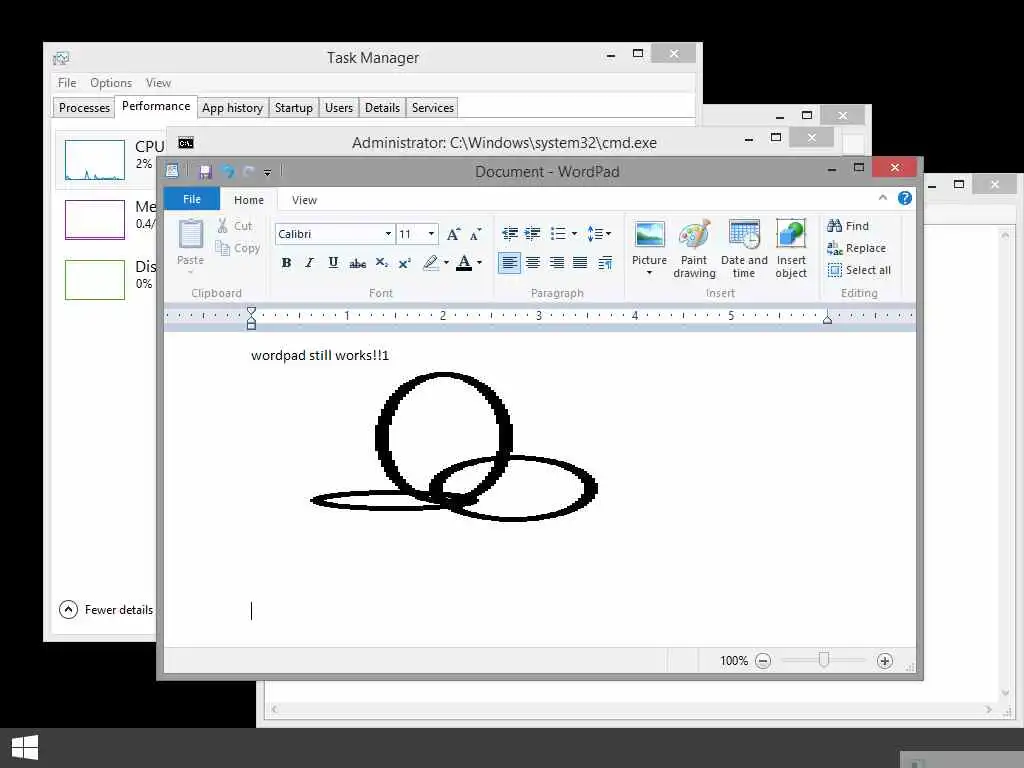The width and height of the screenshot is (1024, 768).
Task: Open Task Manager File menu
Action: (x=67, y=83)
